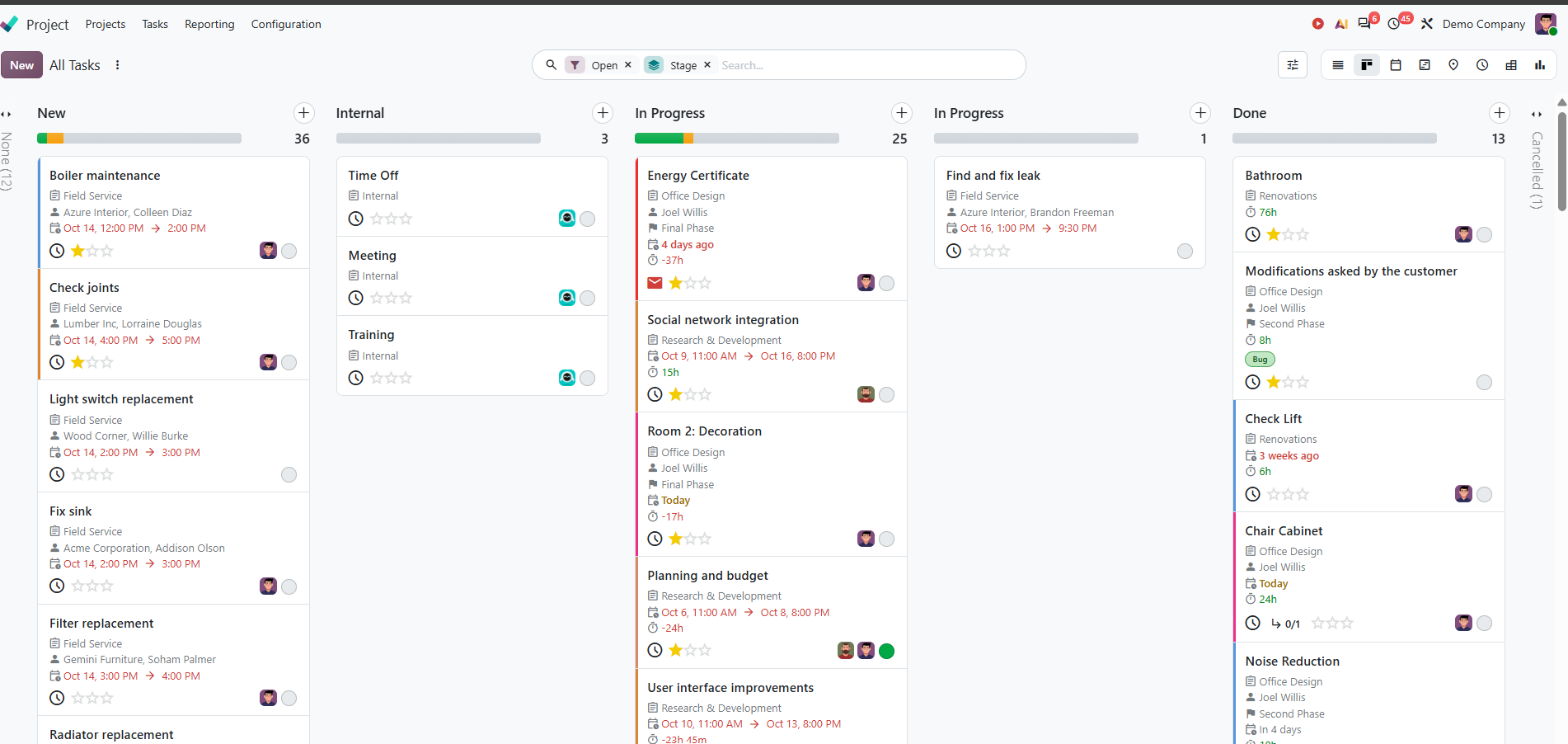This screenshot has height=744, width=1568.
Task: Switch to Calendar view
Action: pyautogui.click(x=1396, y=65)
